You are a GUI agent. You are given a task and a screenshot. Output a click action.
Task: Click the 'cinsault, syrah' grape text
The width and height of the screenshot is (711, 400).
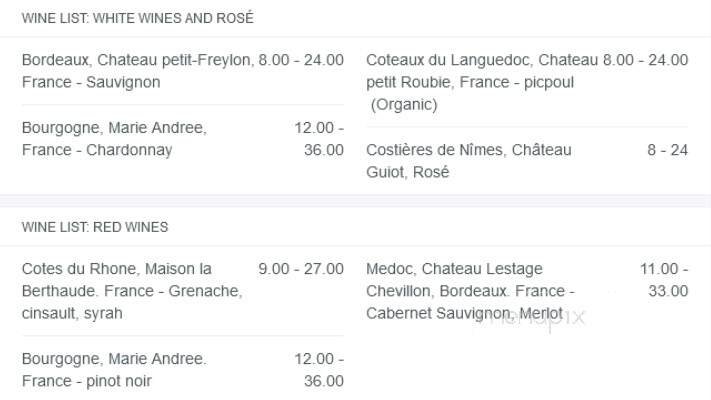72,313
